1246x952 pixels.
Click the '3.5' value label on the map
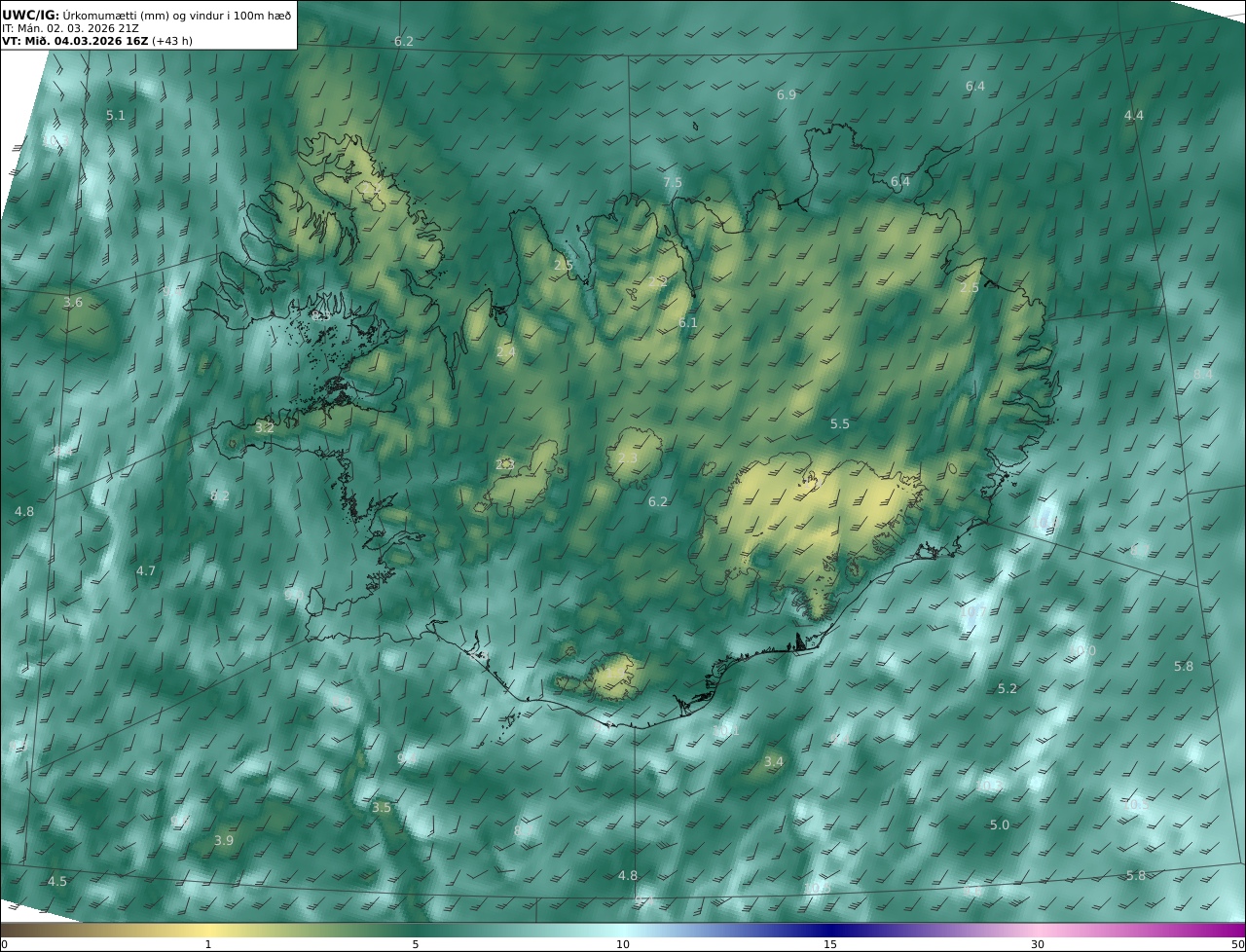382,807
